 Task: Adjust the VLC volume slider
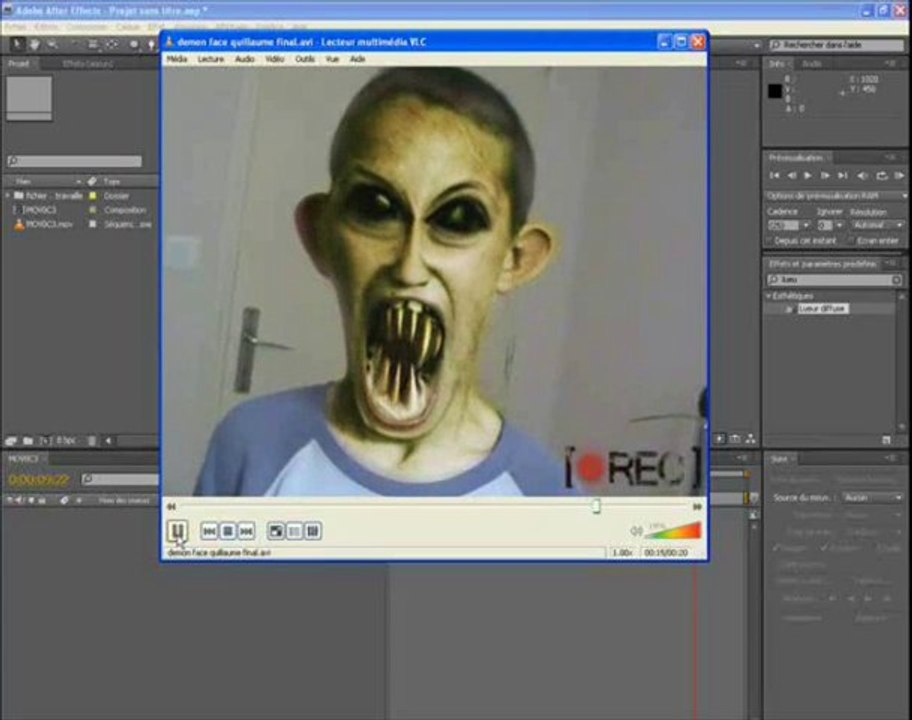click(x=674, y=530)
